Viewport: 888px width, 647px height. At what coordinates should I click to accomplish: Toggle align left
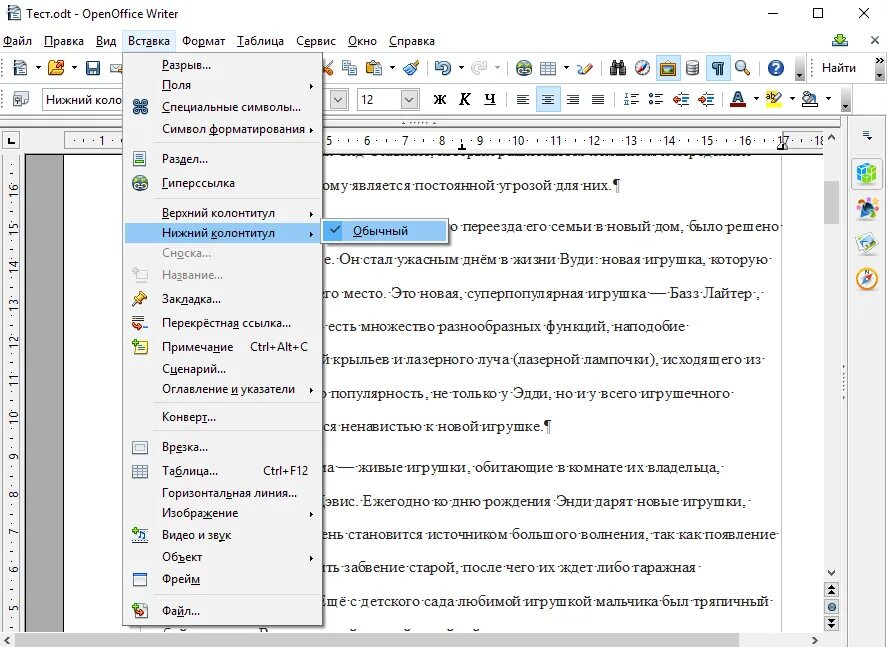click(x=523, y=100)
